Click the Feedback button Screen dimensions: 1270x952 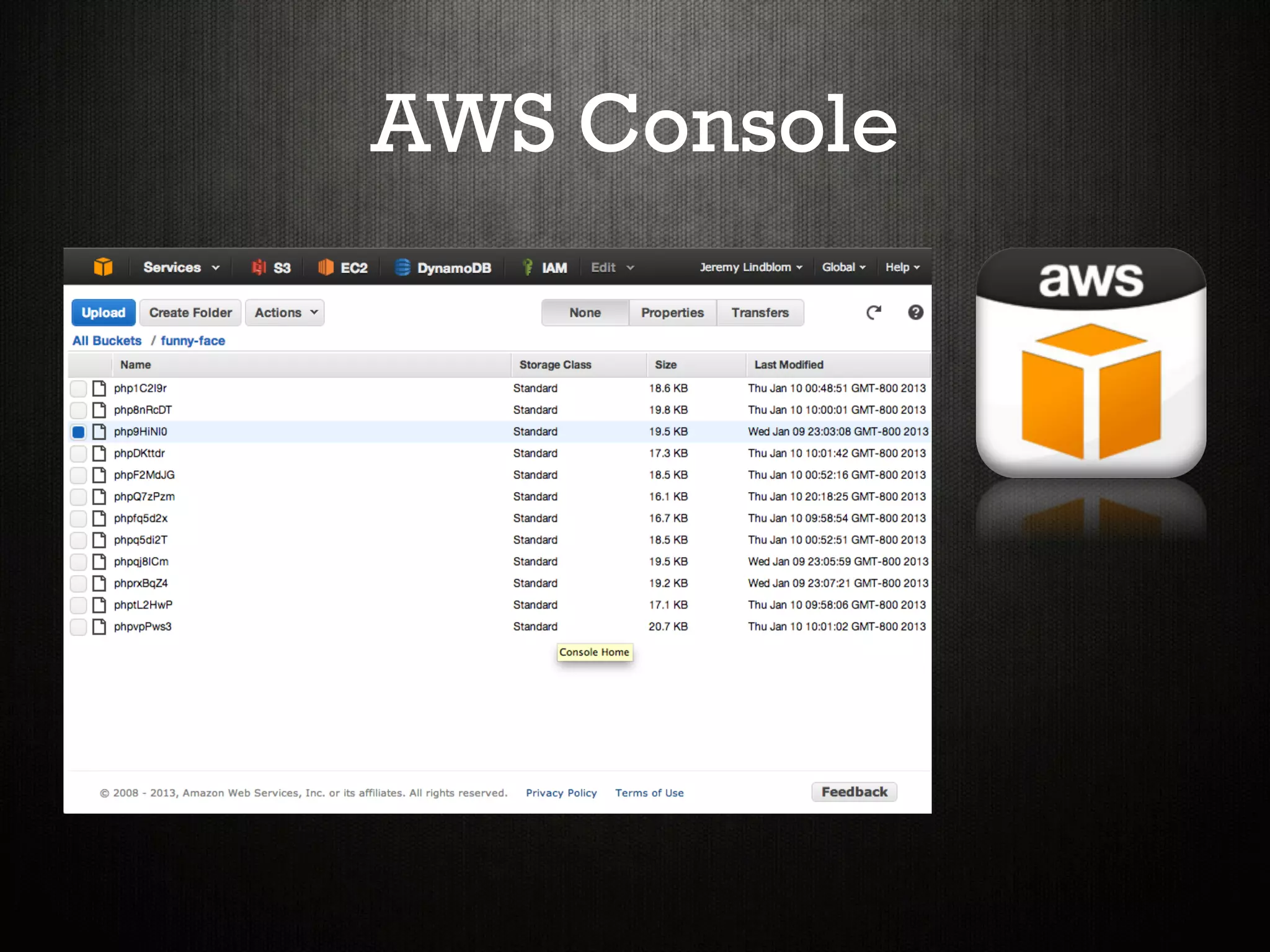(855, 792)
